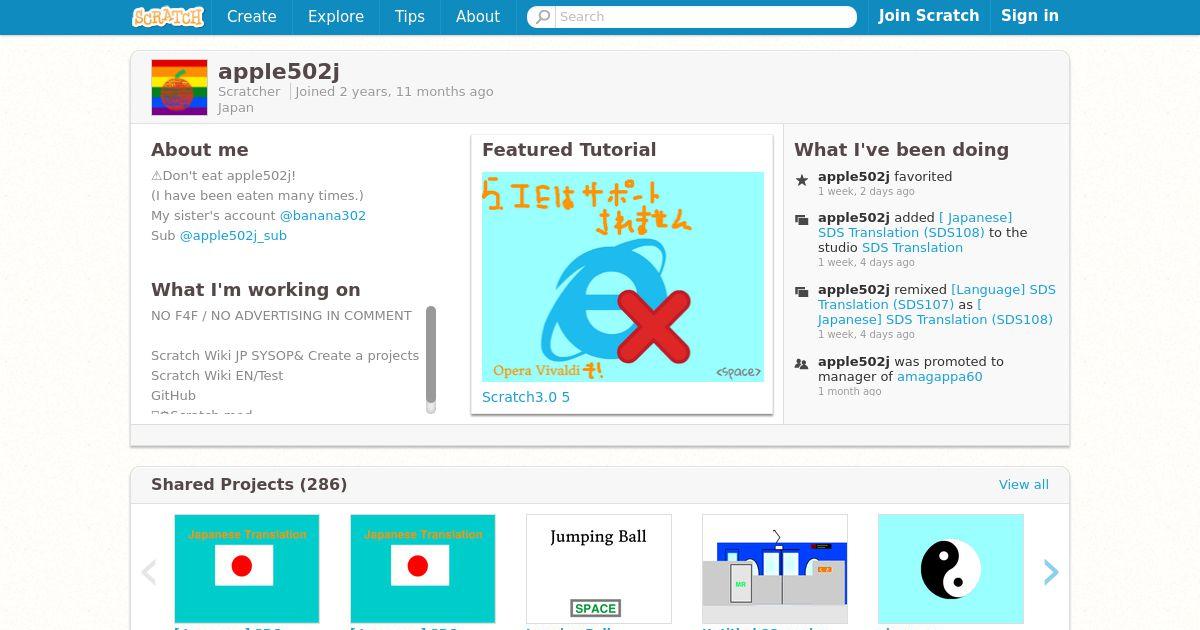The width and height of the screenshot is (1200, 630).
Task: Go to previous shared projects page arrow
Action: pos(149,572)
